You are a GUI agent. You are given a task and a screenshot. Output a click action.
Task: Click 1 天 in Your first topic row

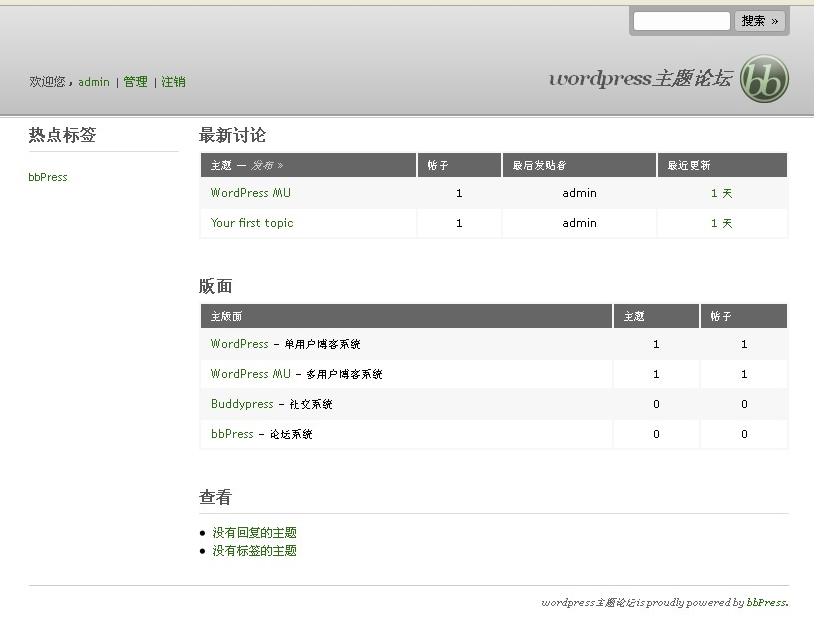click(721, 224)
